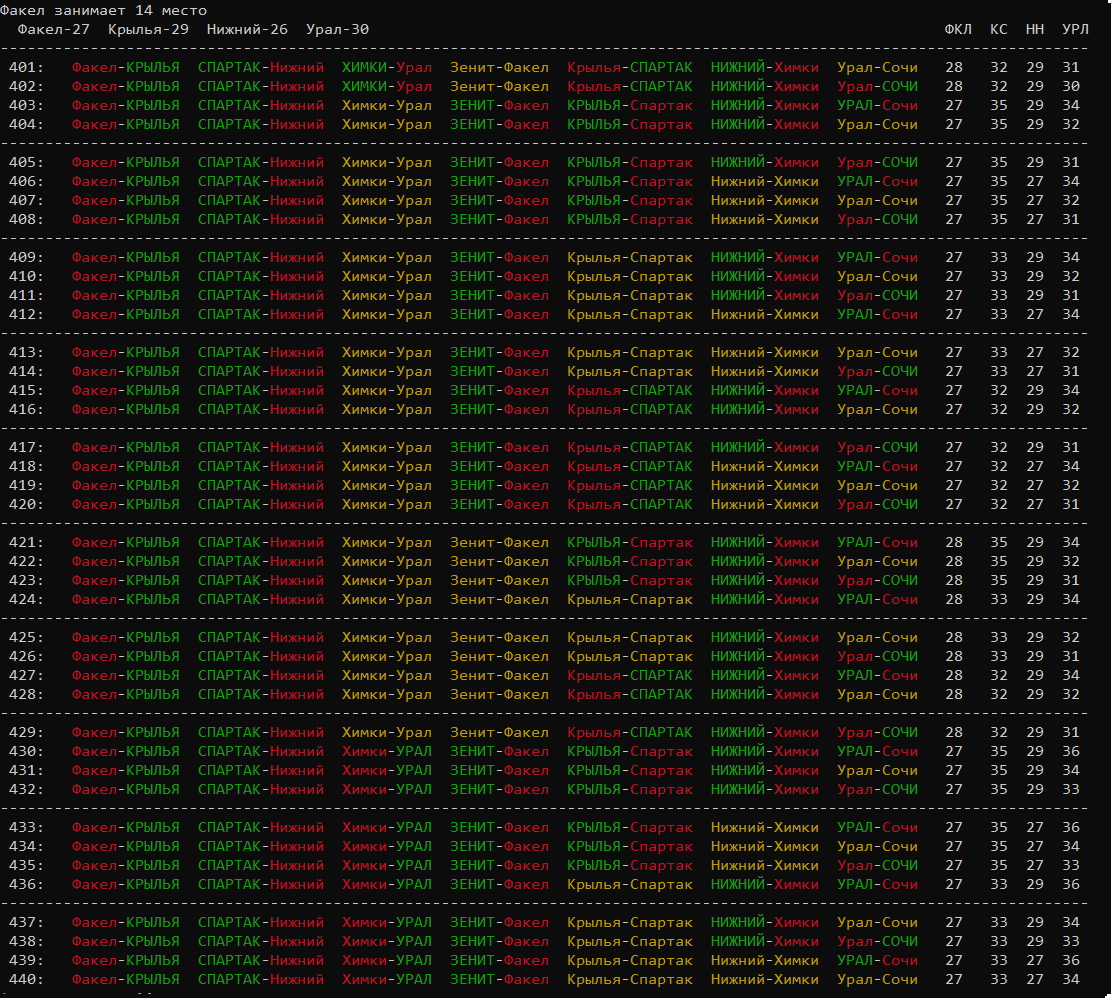Click "Нижний-Химки" in row 433
This screenshot has width=1111, height=998.
[x=765, y=828]
